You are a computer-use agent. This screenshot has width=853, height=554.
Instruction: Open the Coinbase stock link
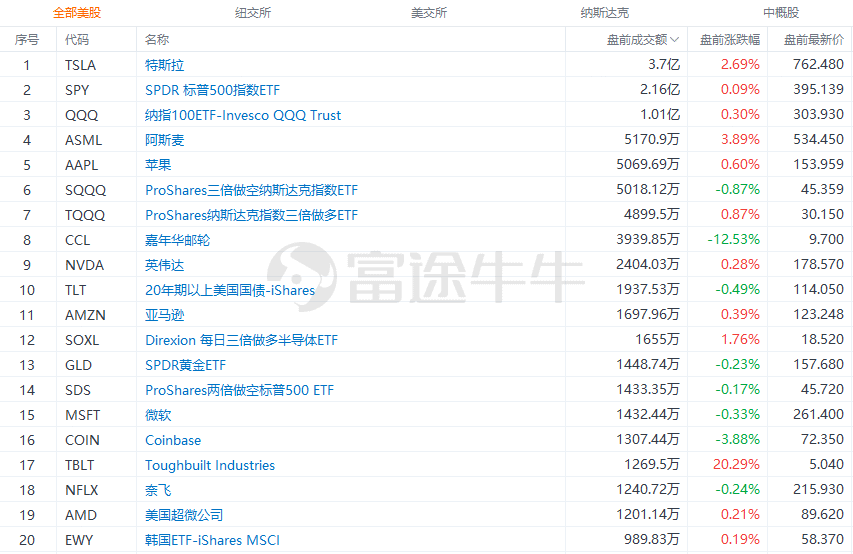pos(172,440)
